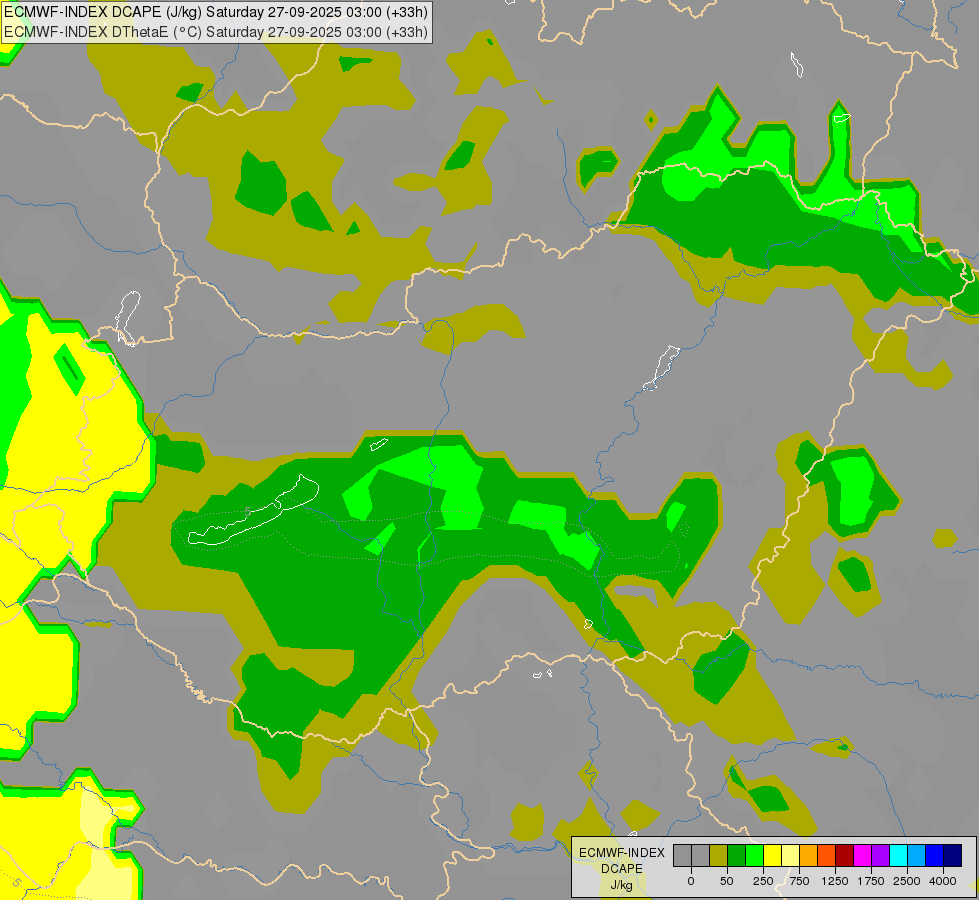979x900 pixels.
Task: Click the '0' legend scale value
Action: tap(691, 881)
